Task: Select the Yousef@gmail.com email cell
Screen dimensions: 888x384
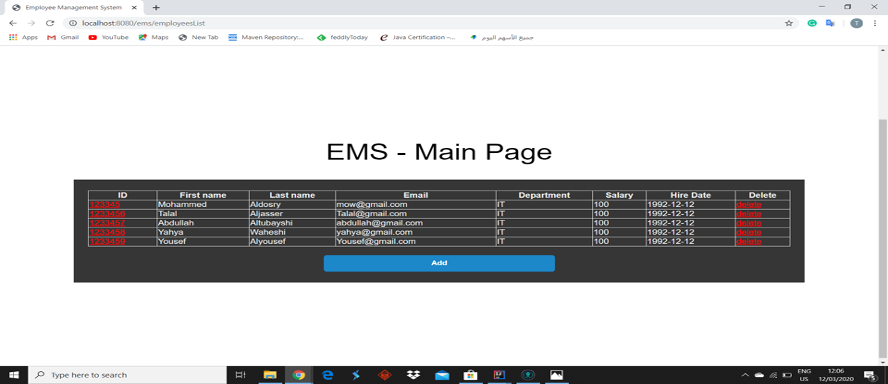Action: point(416,241)
